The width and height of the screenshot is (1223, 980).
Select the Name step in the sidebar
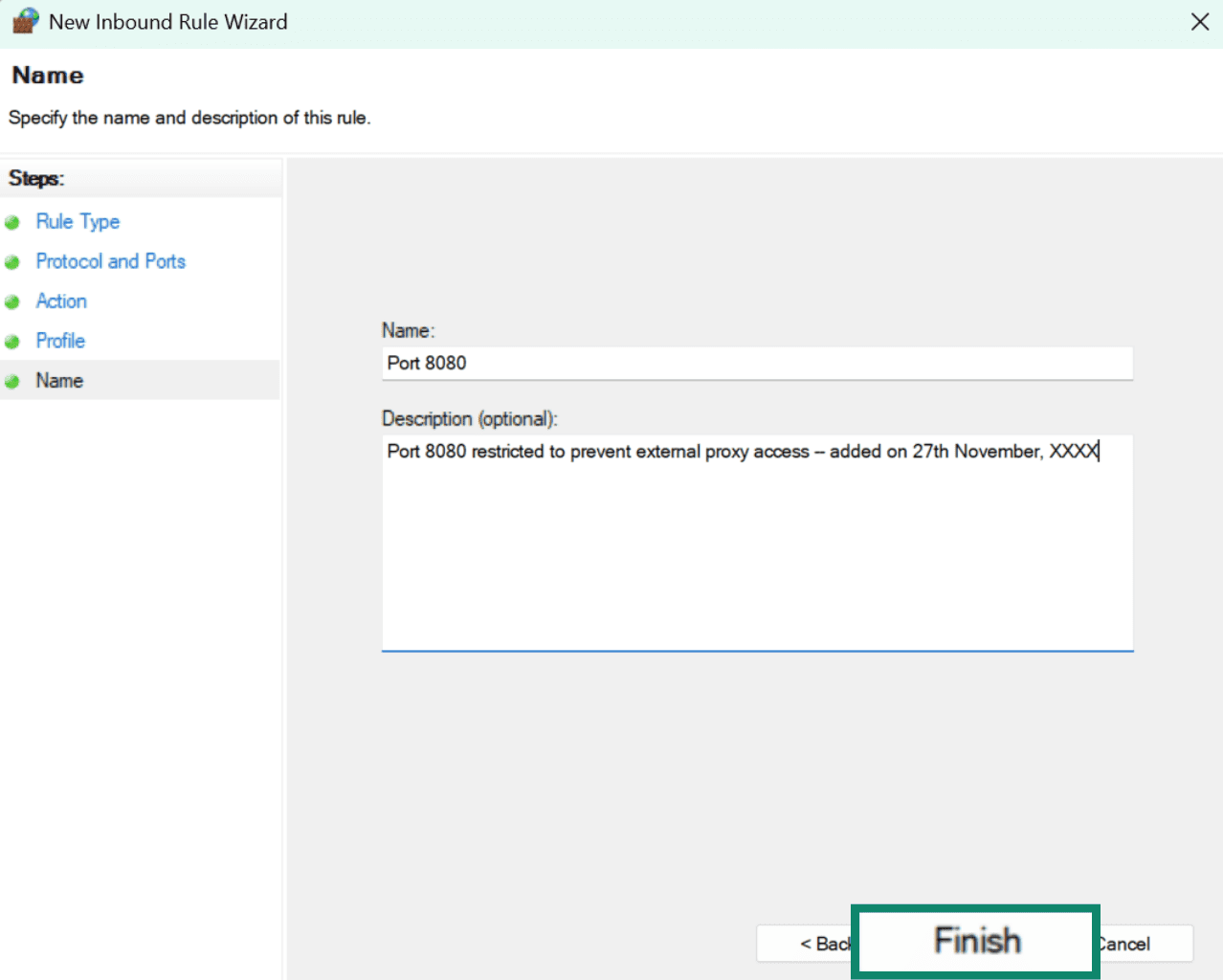59,381
